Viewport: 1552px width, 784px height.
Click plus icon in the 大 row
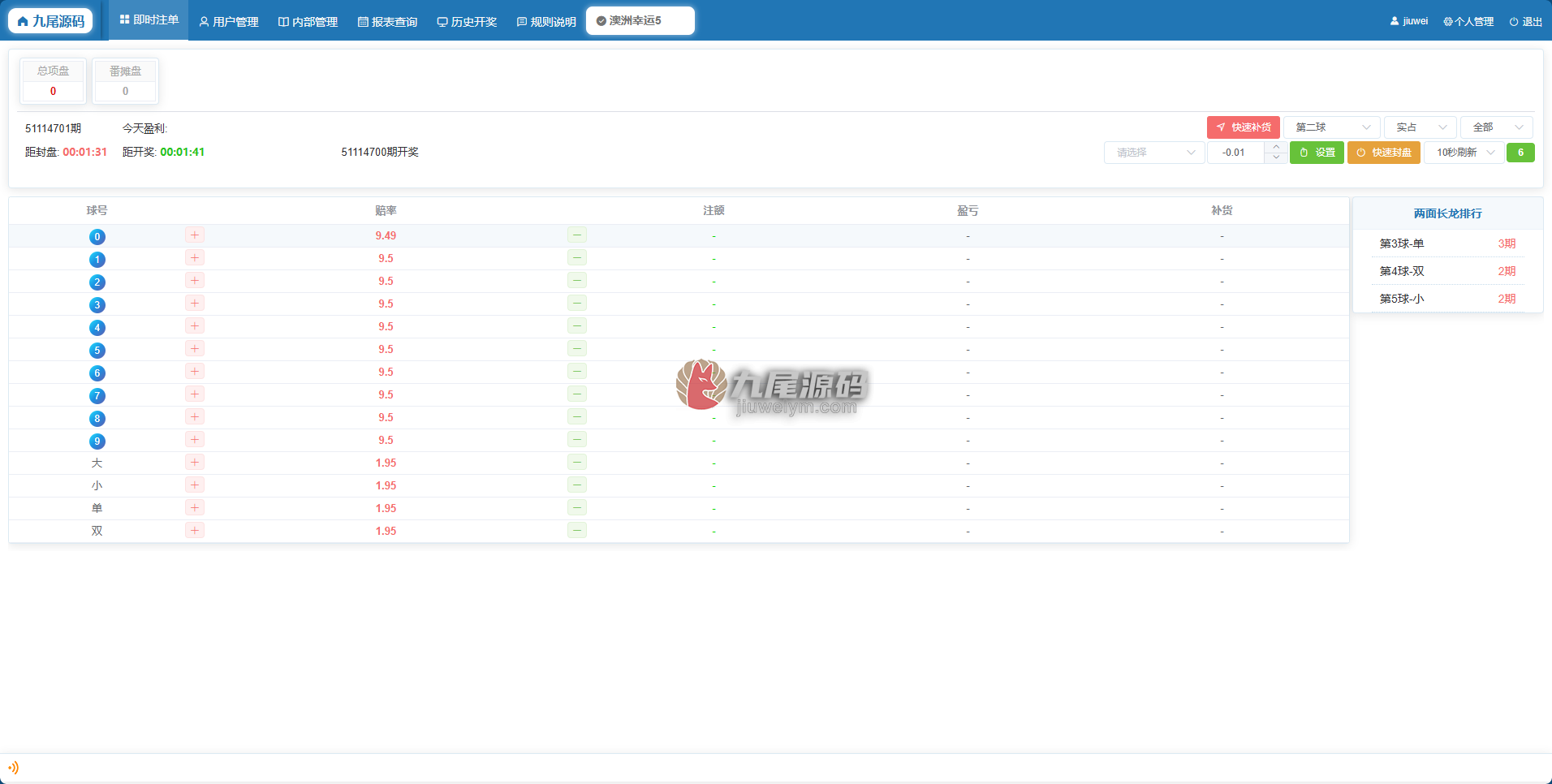(x=195, y=463)
